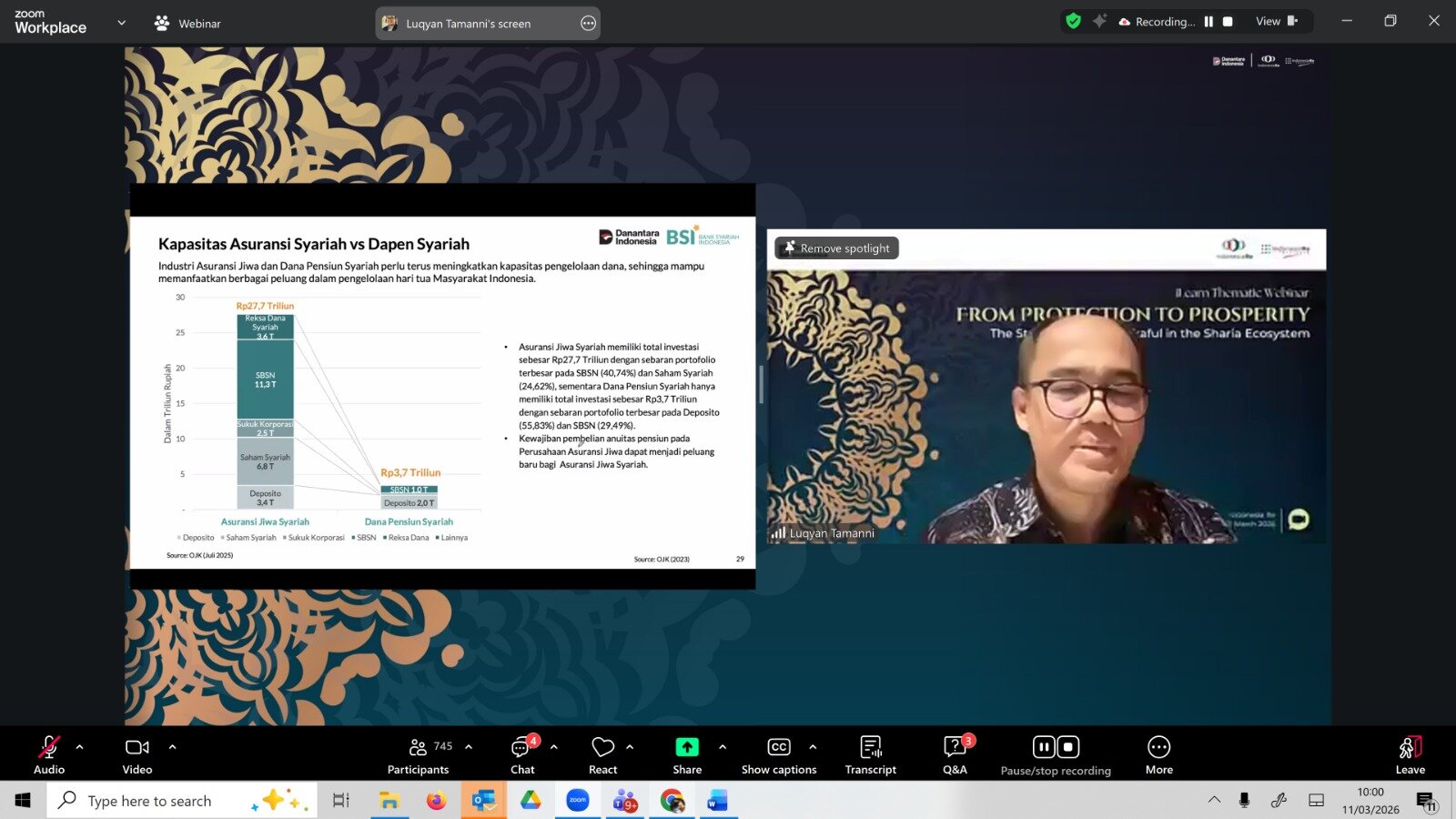Screen dimensions: 1456x819
Task: Open Luqyan Tamanni's screen options menu
Action: [588, 24]
